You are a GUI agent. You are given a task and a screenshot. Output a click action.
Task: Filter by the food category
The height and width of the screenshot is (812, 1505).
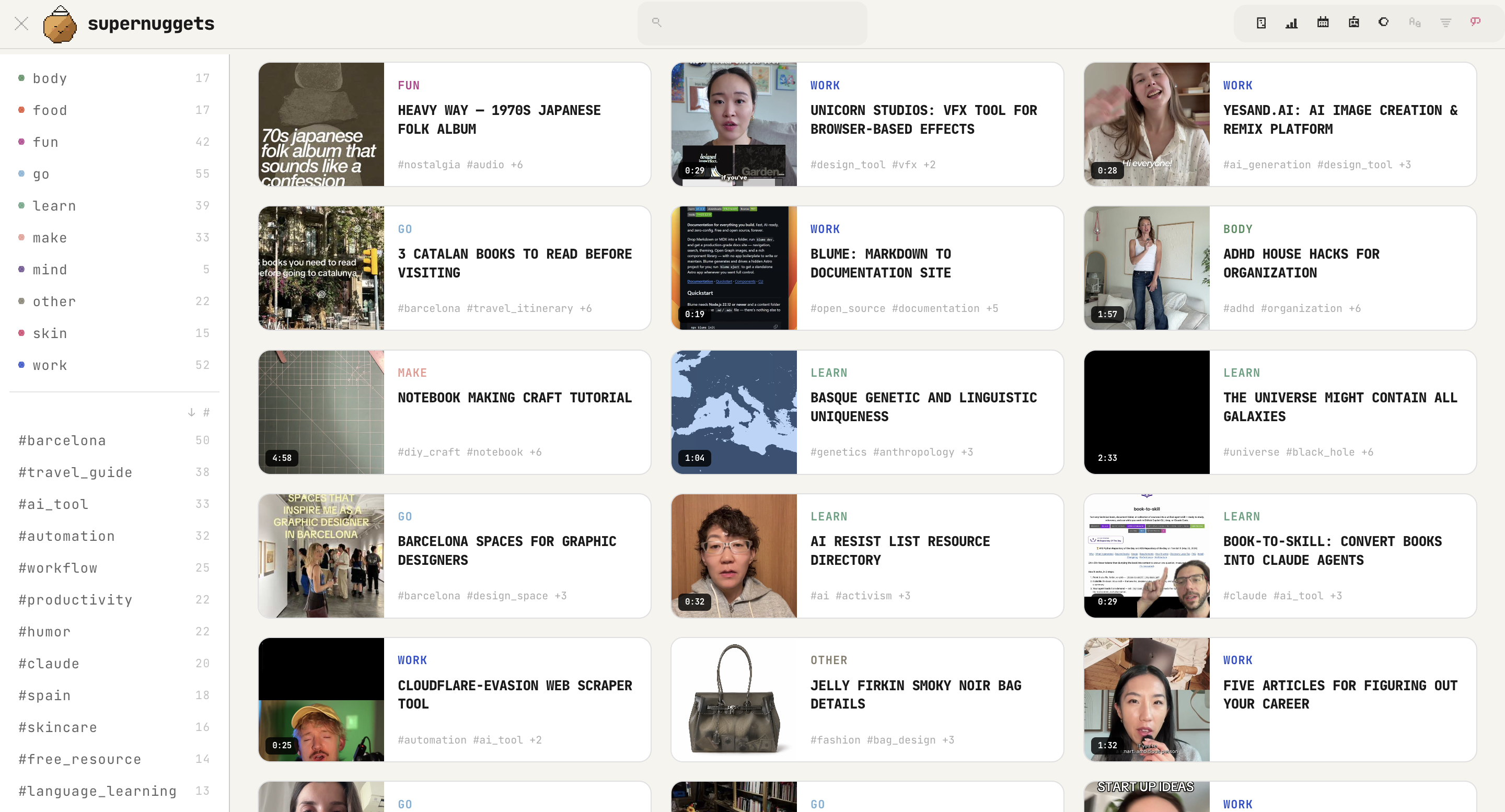coord(114,110)
